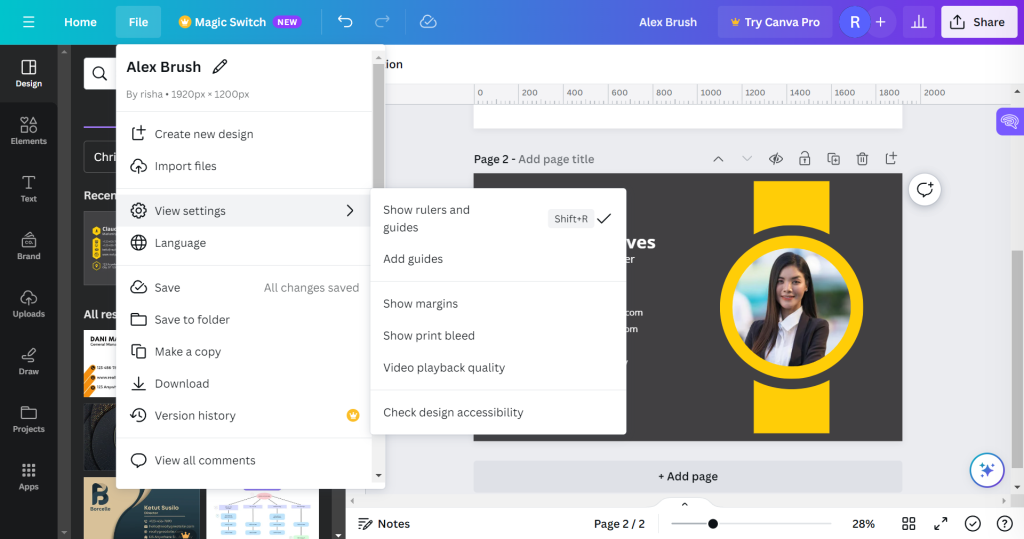Screen dimensions: 1024x539
Task: Open Magic Switch
Action: (239, 22)
